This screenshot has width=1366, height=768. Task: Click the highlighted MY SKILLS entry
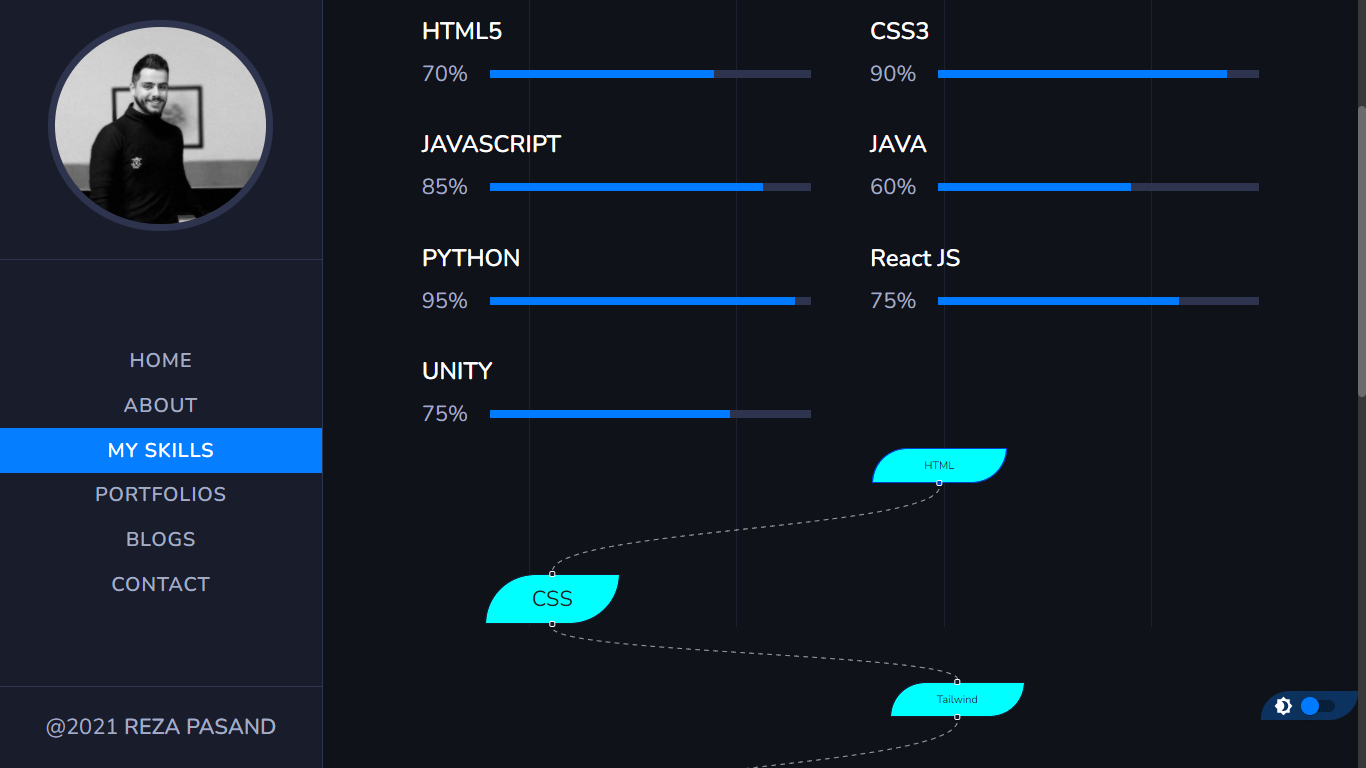160,450
